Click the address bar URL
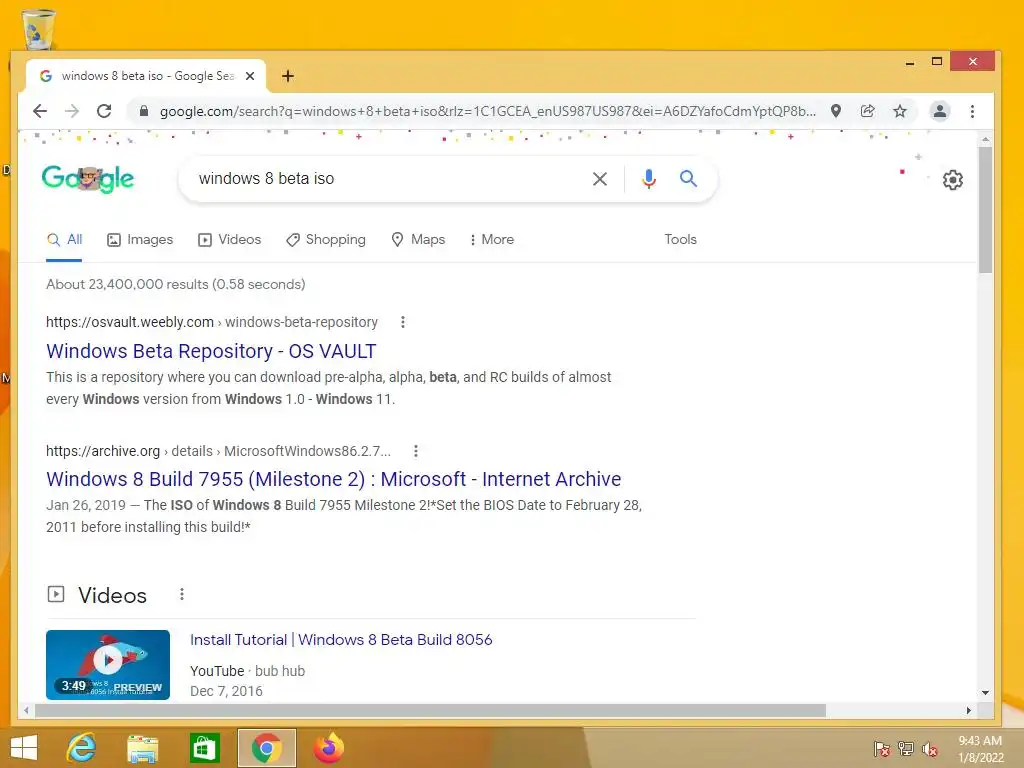This screenshot has width=1024, height=768. click(488, 112)
